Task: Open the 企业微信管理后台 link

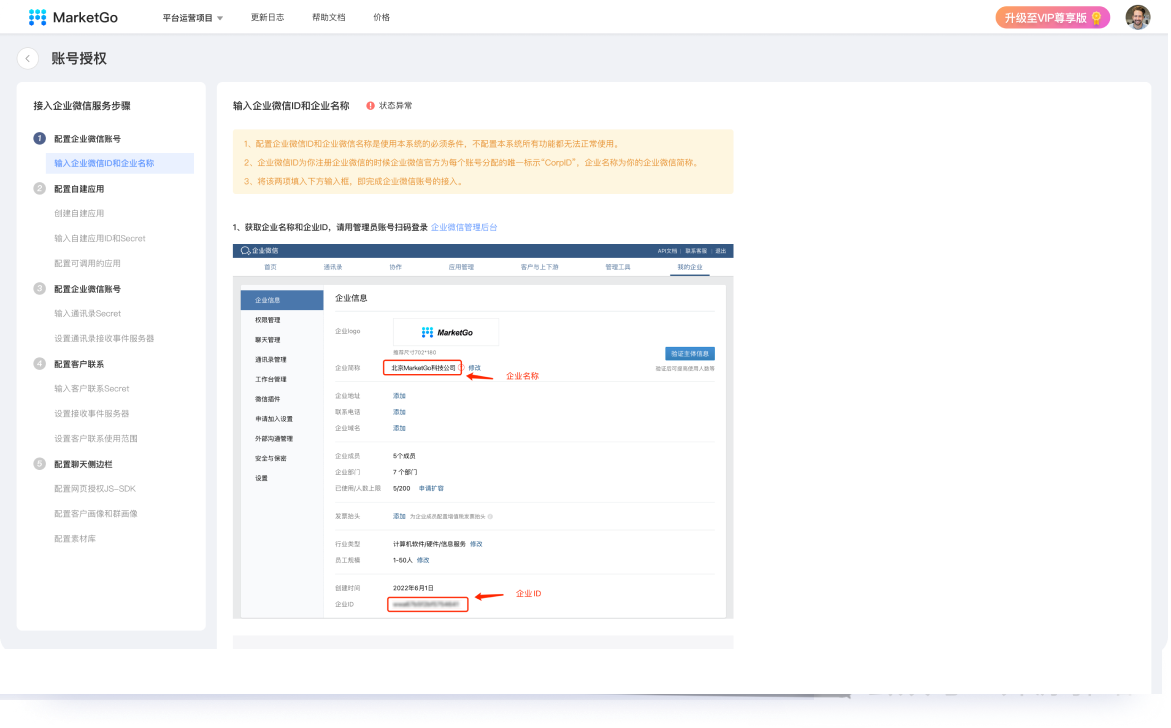Action: (464, 228)
